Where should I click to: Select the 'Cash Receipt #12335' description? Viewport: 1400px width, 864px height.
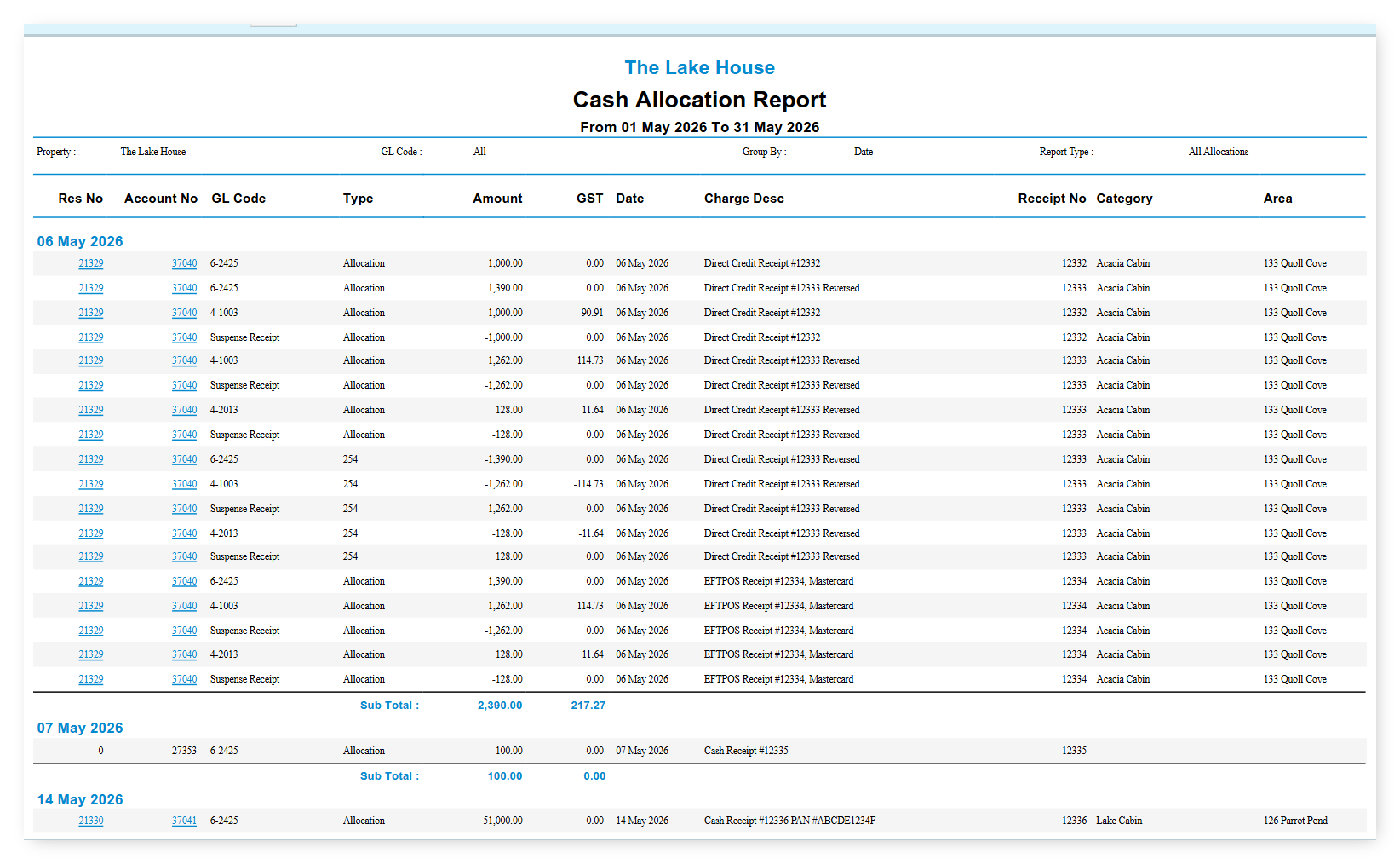point(746,751)
